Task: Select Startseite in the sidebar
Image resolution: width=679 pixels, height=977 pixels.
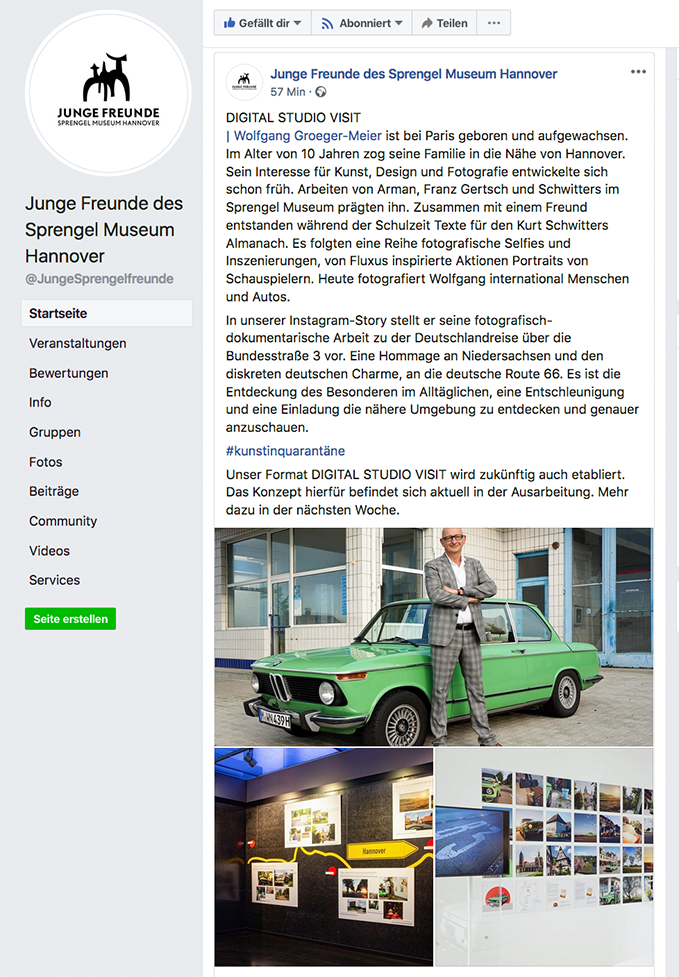Action: (107, 313)
